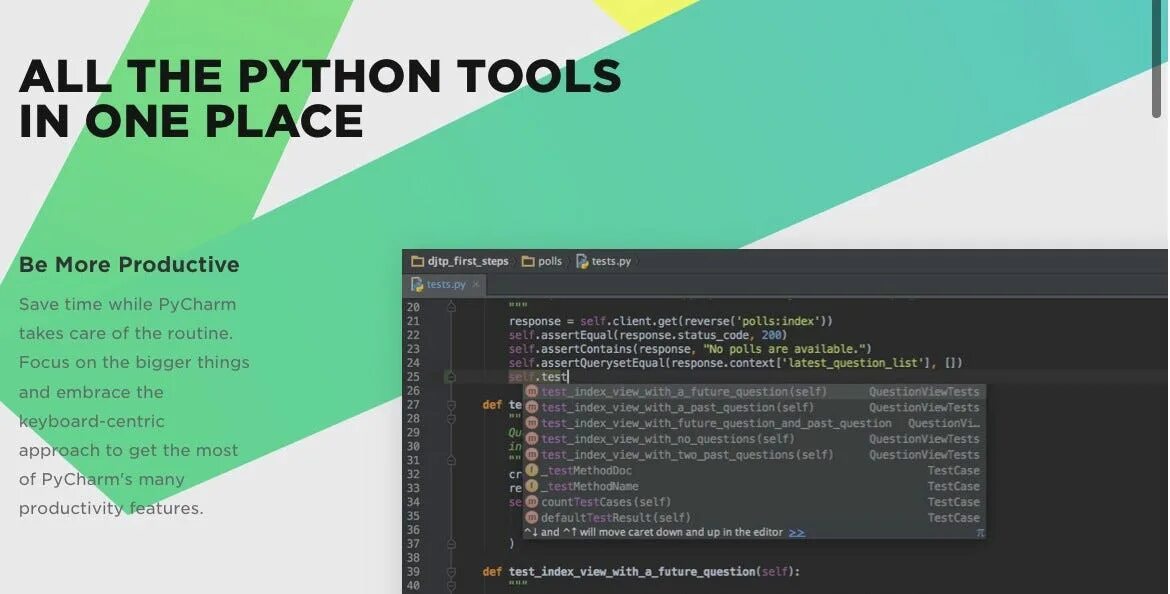This screenshot has height=594, width=1170.
Task: Toggle the fold marker at line 25
Action: coord(451,377)
